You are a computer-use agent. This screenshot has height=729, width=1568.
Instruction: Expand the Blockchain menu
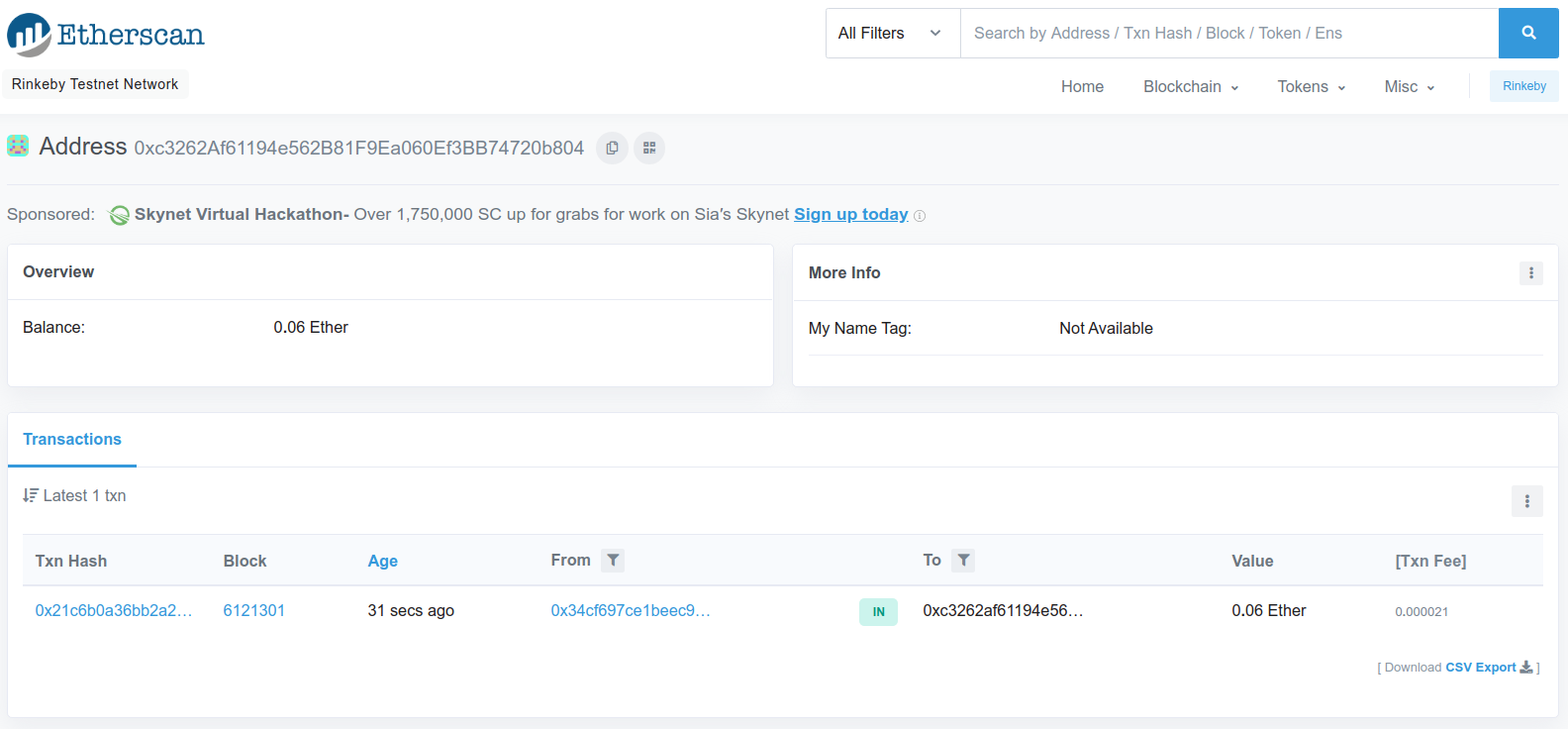coord(1191,86)
